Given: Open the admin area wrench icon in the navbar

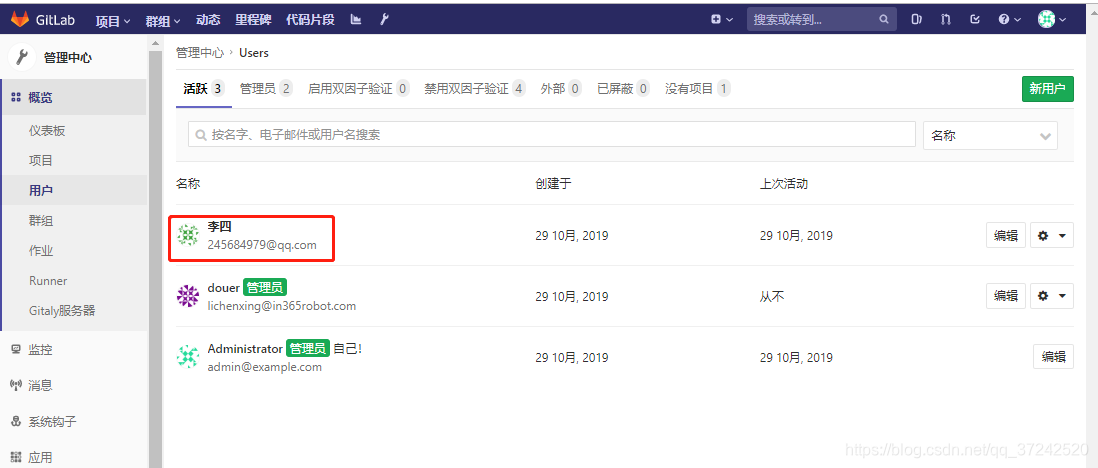Looking at the screenshot, I should click(384, 20).
